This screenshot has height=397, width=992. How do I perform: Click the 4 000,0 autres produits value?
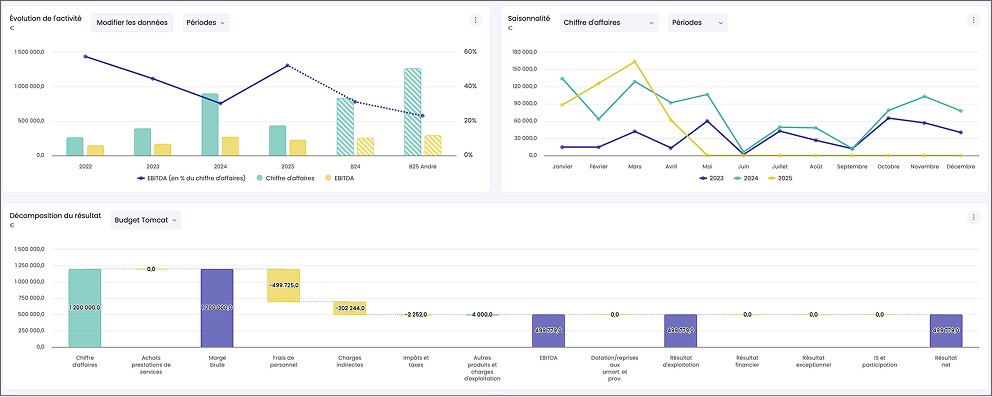click(x=481, y=314)
